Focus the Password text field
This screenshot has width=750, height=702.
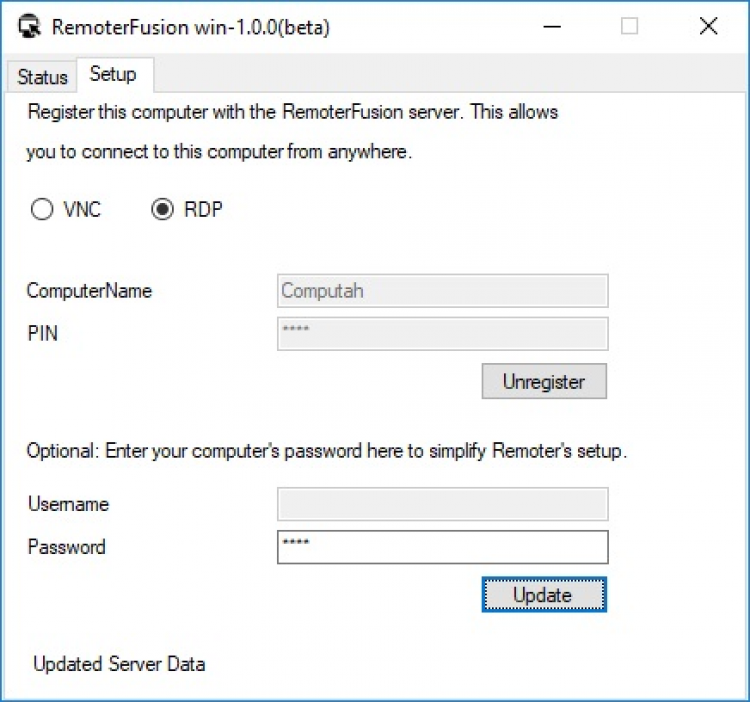coord(442,547)
